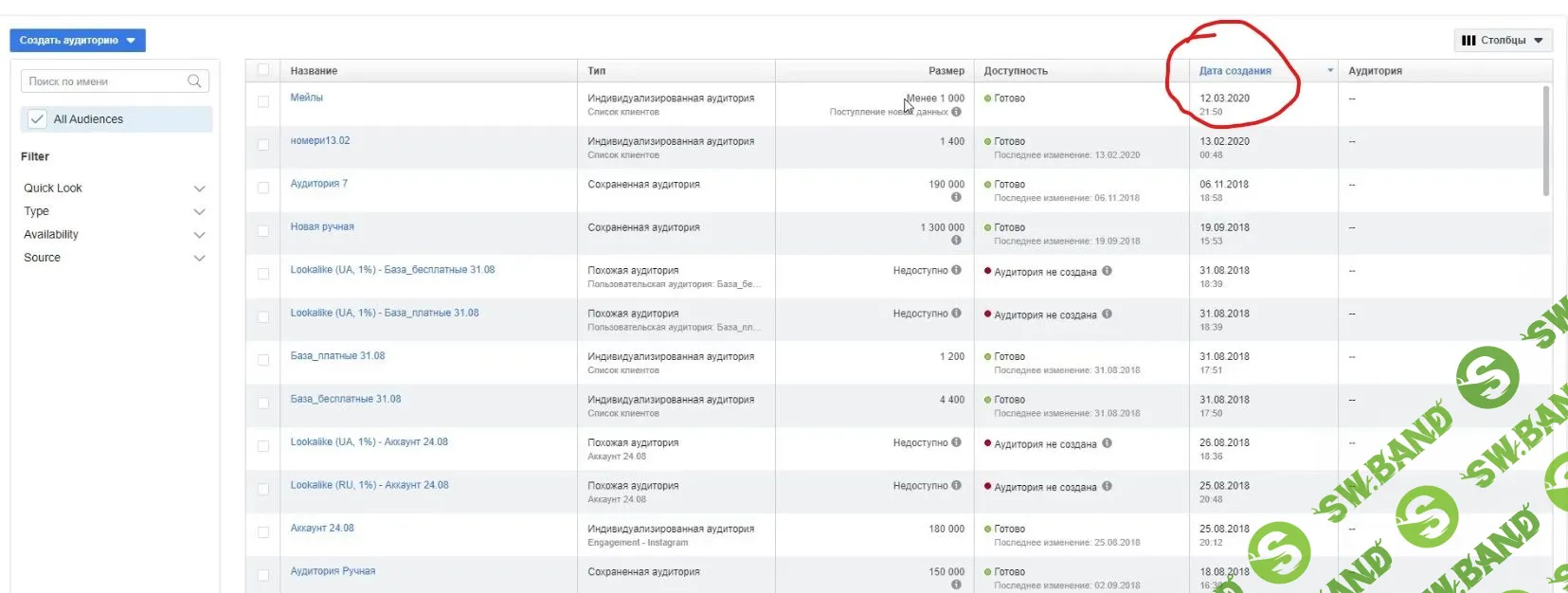Click the Поиск по имени search field
This screenshot has height=593, width=1568.
tap(104, 81)
